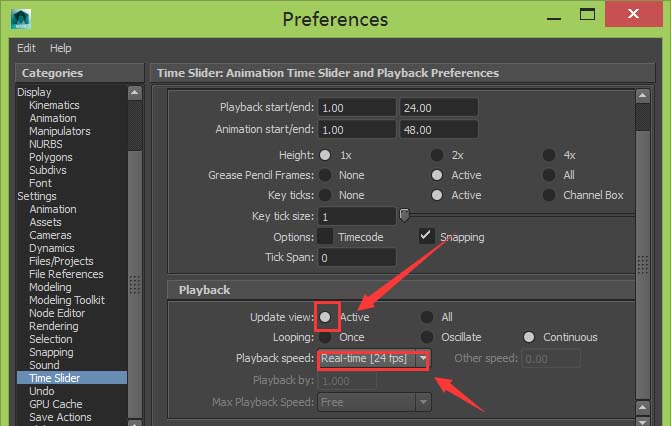Screen dimensions: 671x426
Task: Select Sound category
Action: (45, 365)
